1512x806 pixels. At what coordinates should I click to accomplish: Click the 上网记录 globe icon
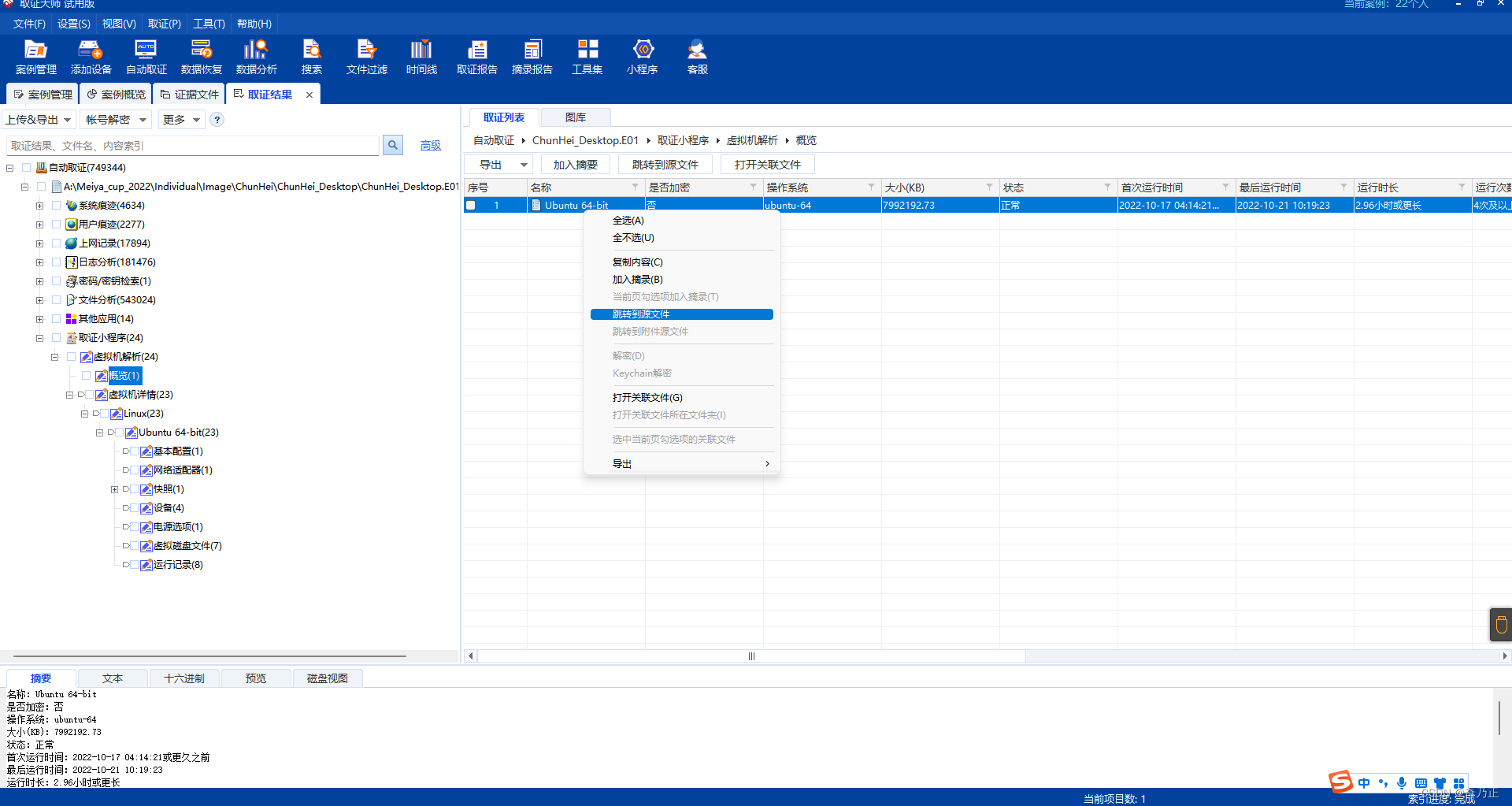click(x=72, y=243)
